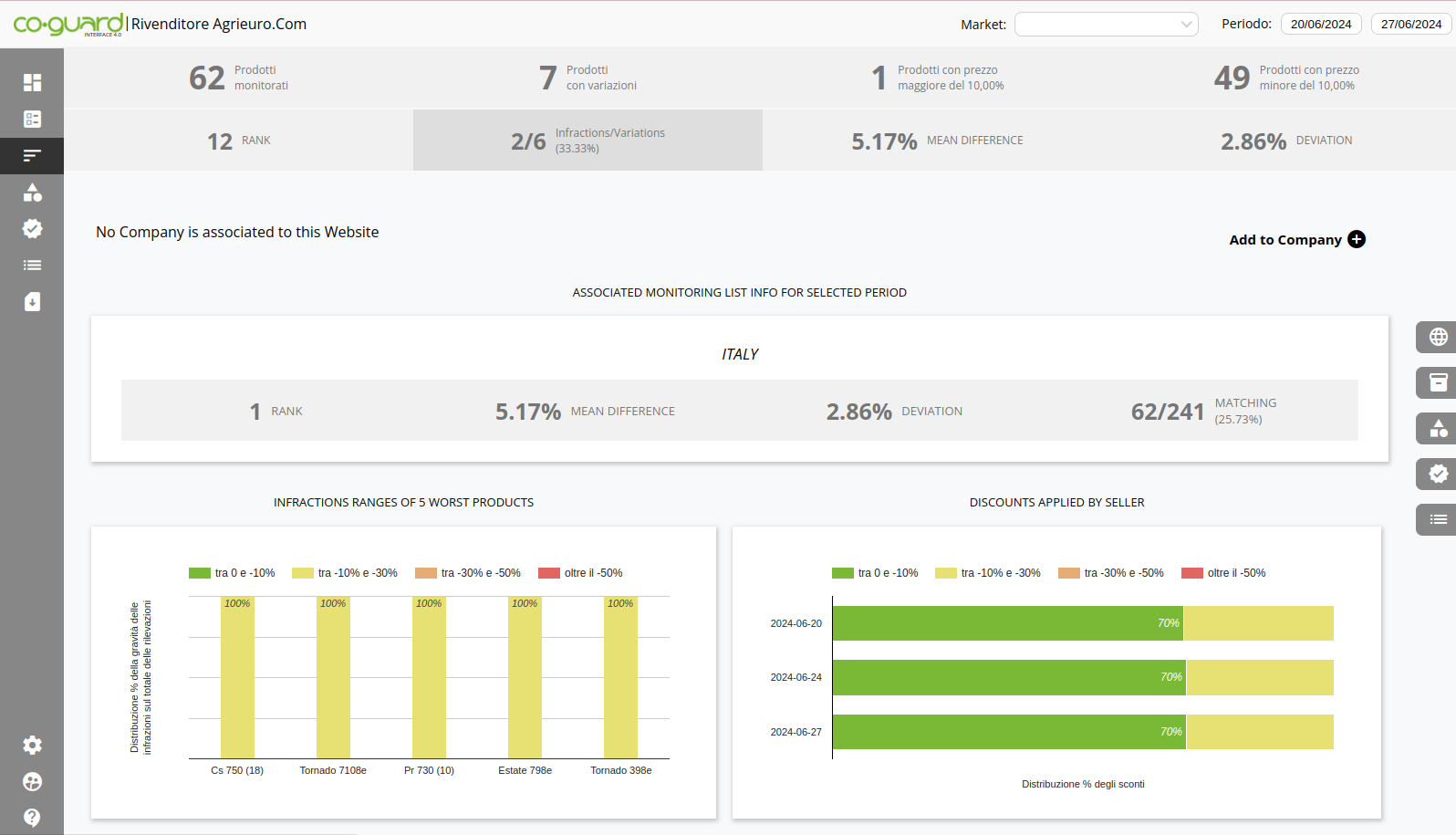
Task: Open settings gear icon in left sidebar
Action: pos(32,746)
